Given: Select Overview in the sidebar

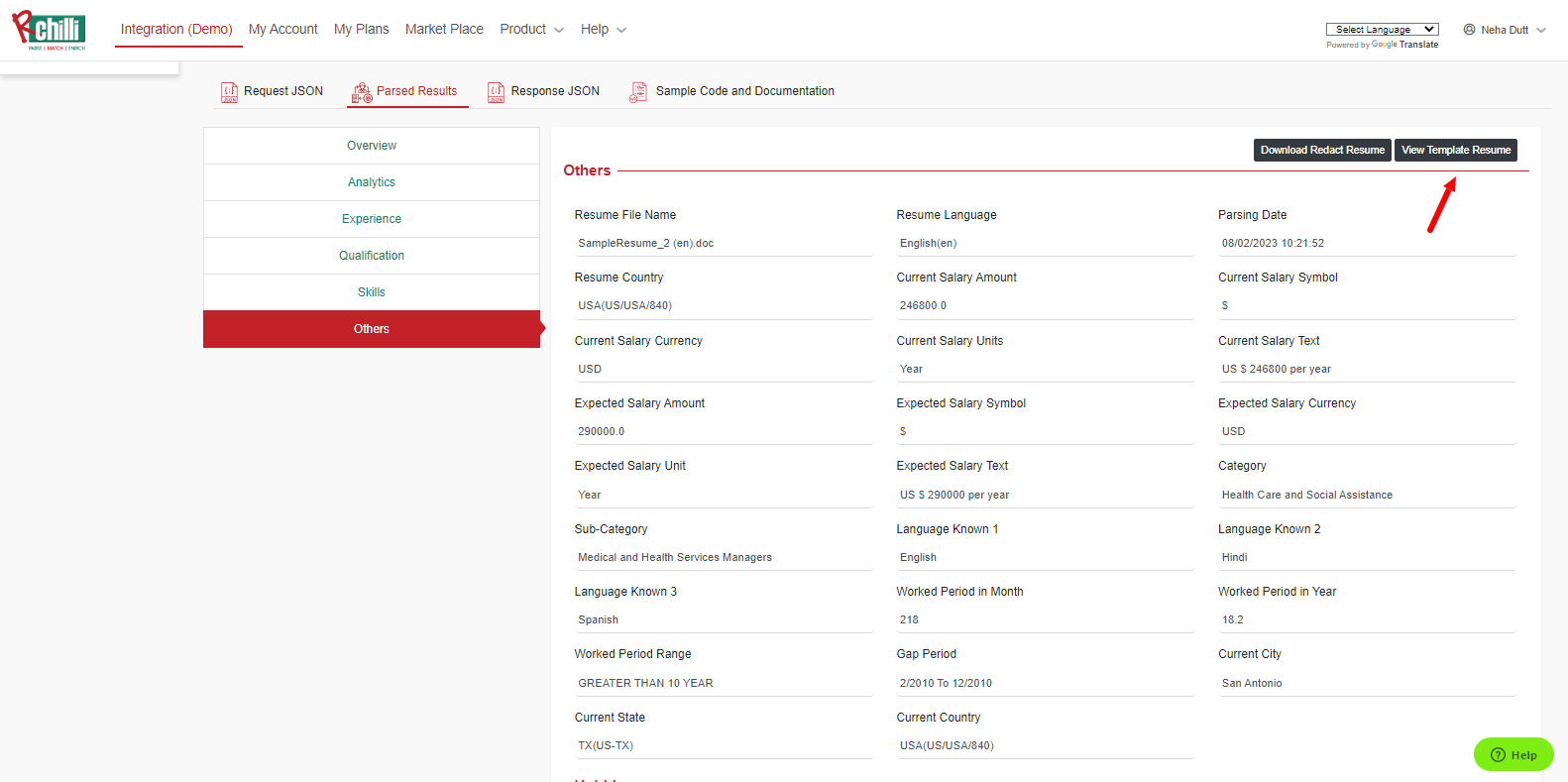Looking at the screenshot, I should (x=372, y=146).
